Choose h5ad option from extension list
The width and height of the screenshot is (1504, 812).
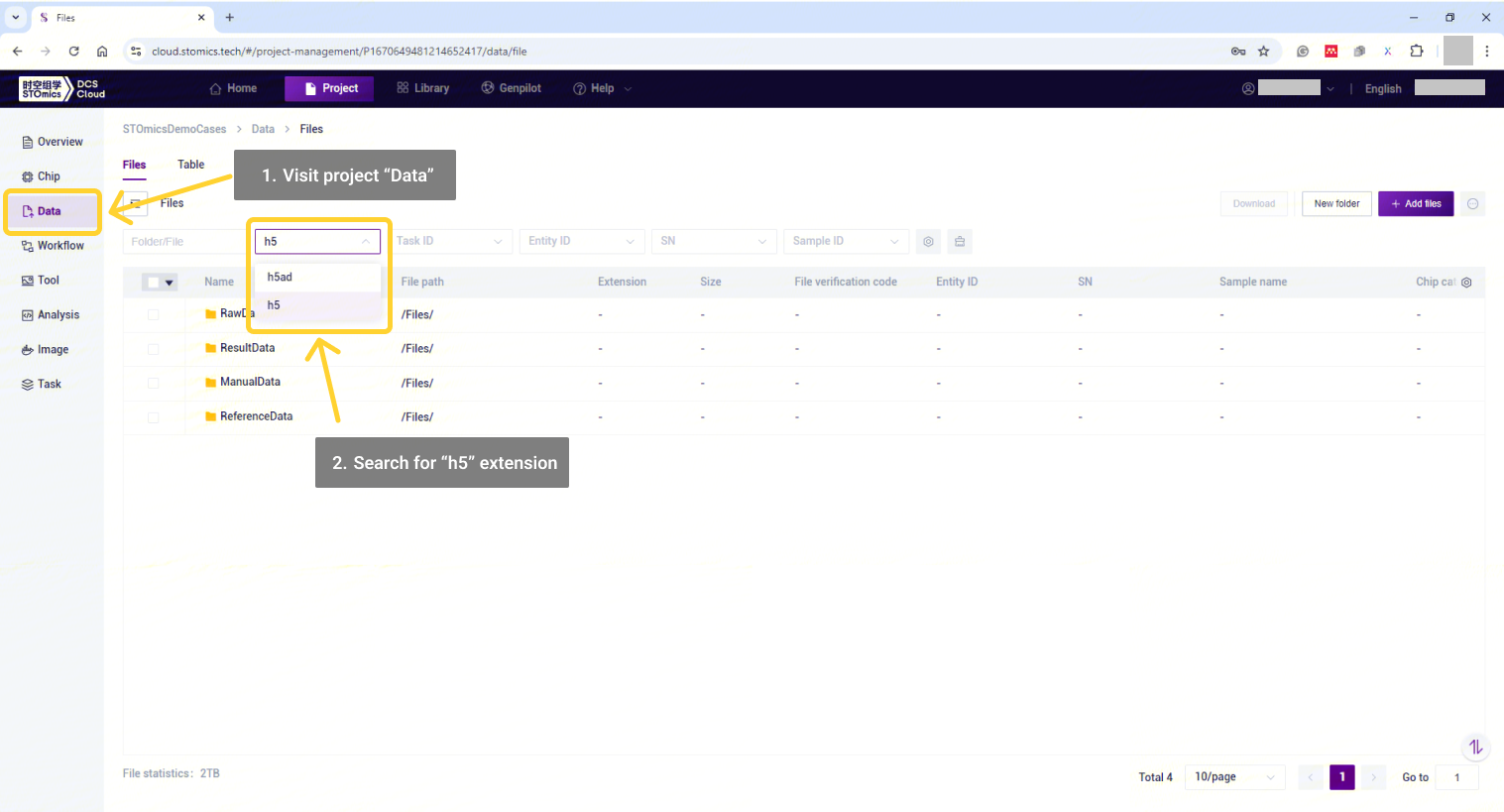280,278
